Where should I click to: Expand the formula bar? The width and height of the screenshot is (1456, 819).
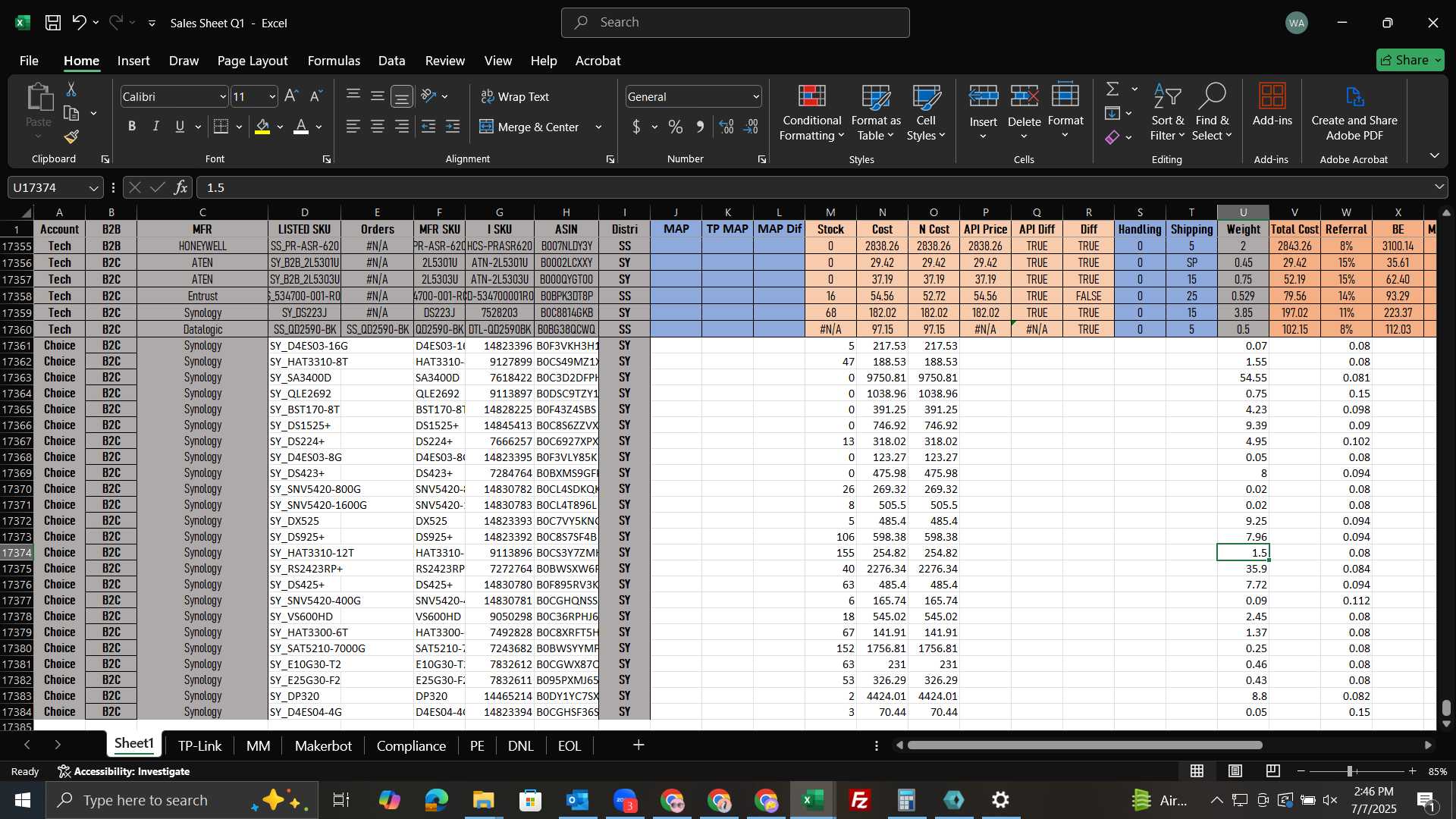pos(1439,187)
